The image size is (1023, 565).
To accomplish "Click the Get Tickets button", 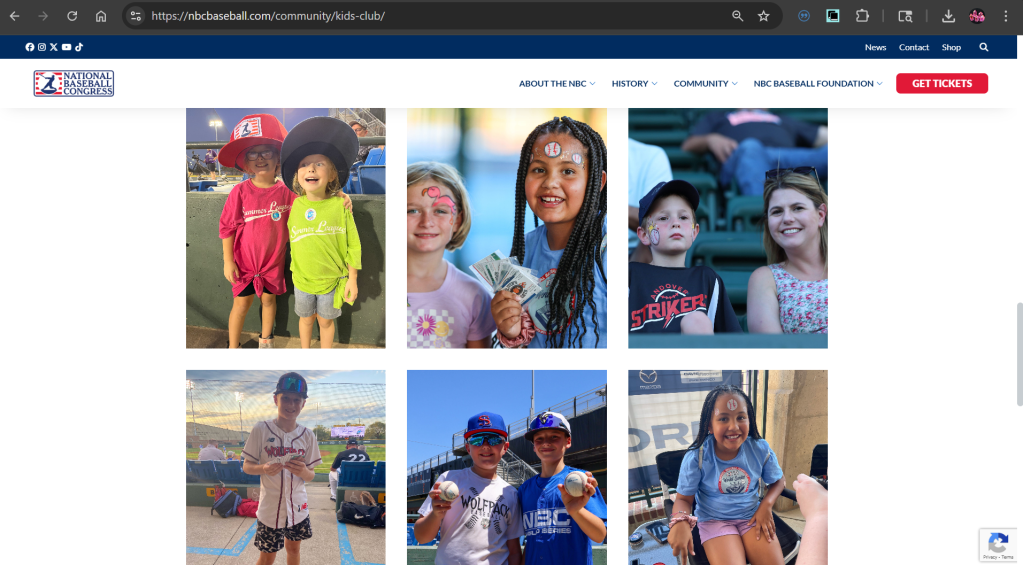I will (x=941, y=84).
